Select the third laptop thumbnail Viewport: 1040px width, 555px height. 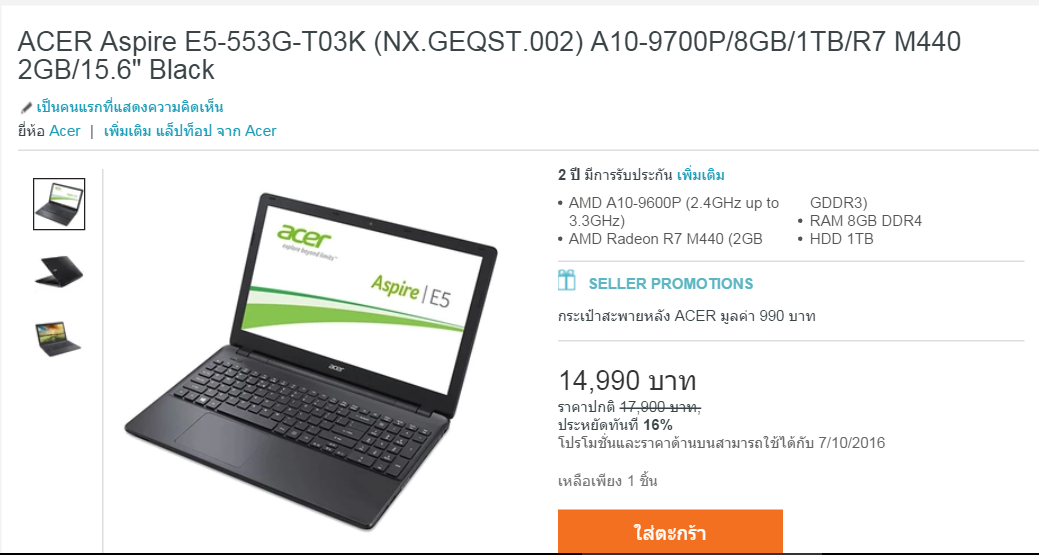coord(59,338)
